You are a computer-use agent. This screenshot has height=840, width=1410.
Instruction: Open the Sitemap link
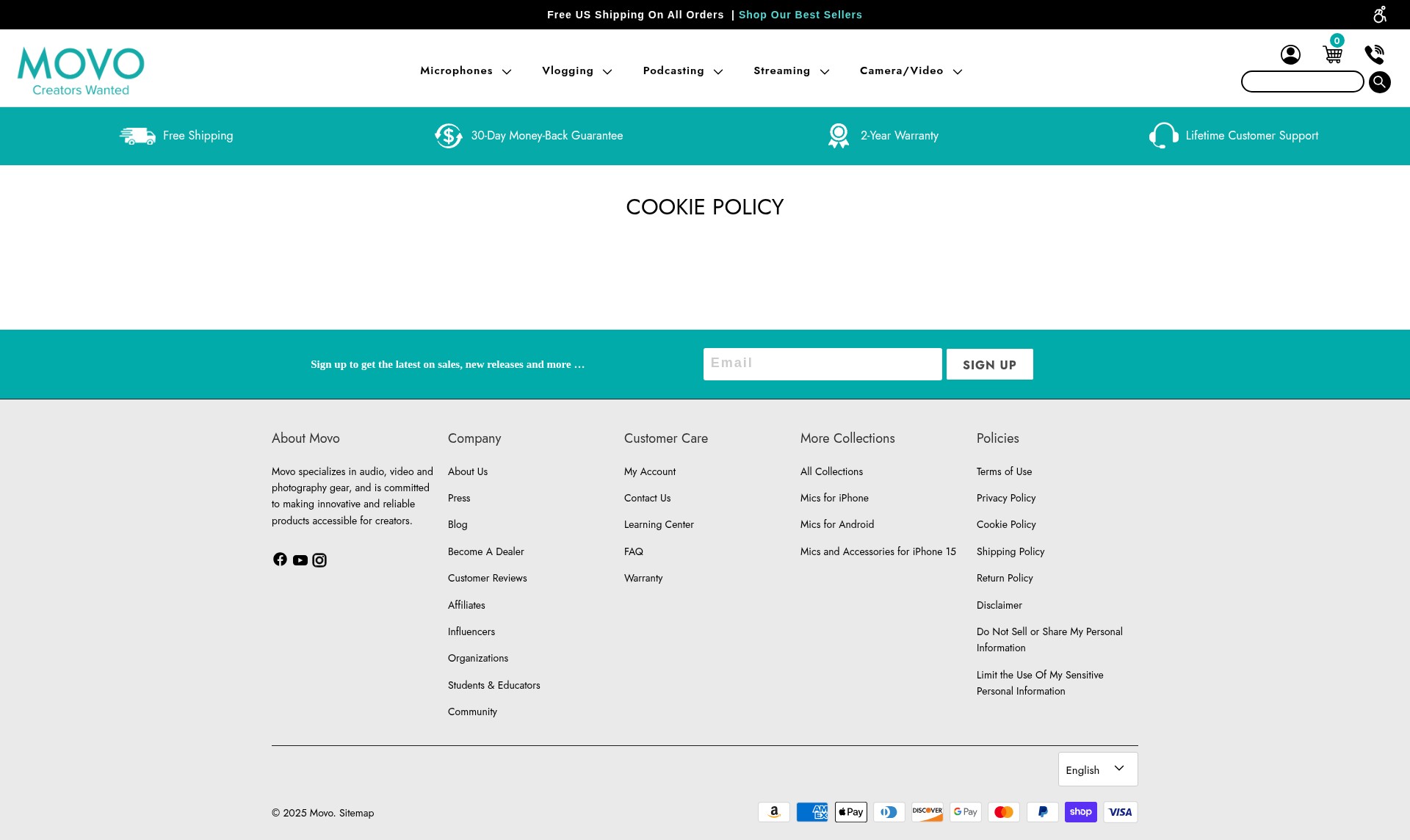[356, 813]
